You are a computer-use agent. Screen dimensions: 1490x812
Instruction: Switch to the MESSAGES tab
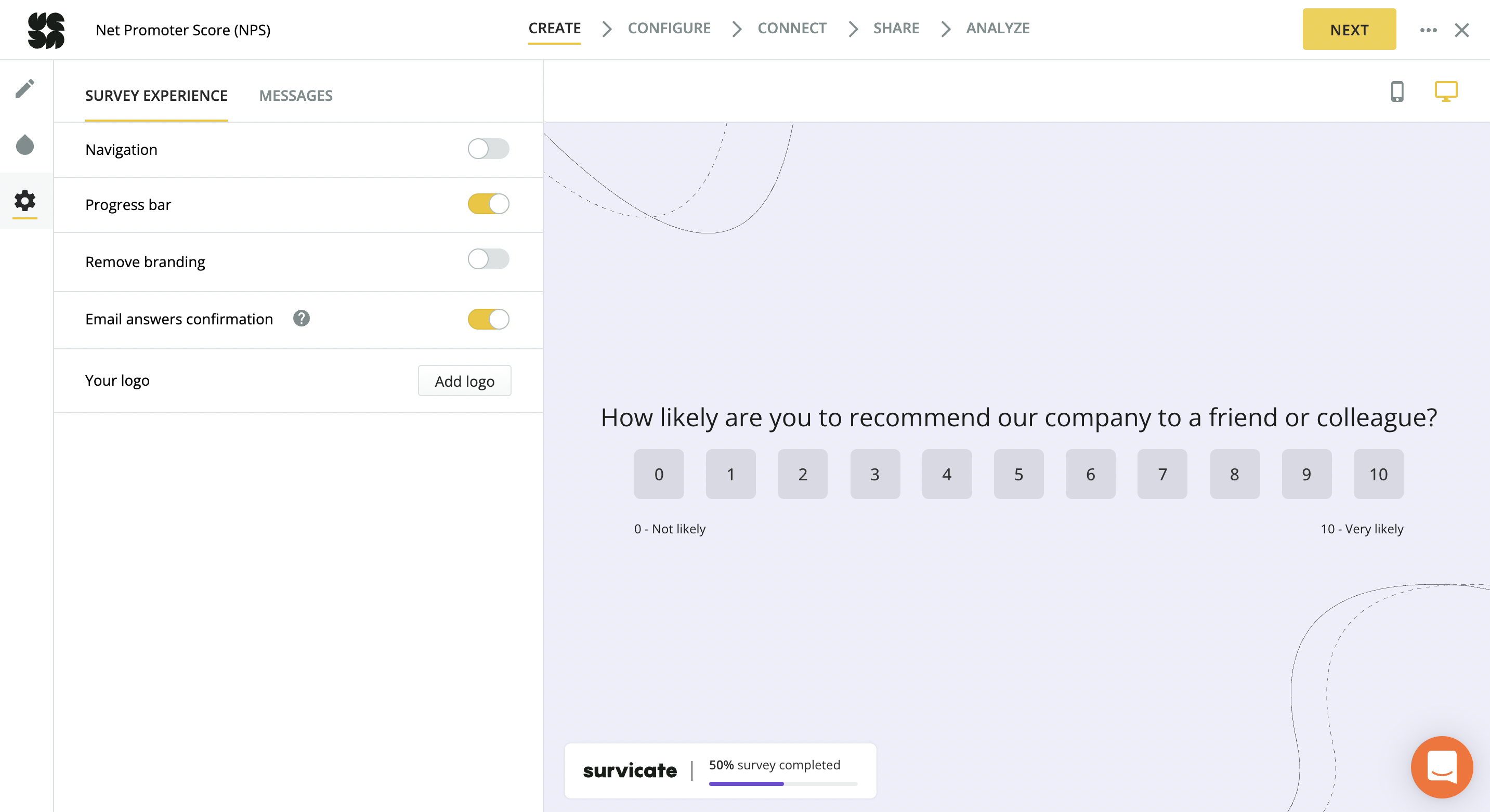[x=296, y=95]
